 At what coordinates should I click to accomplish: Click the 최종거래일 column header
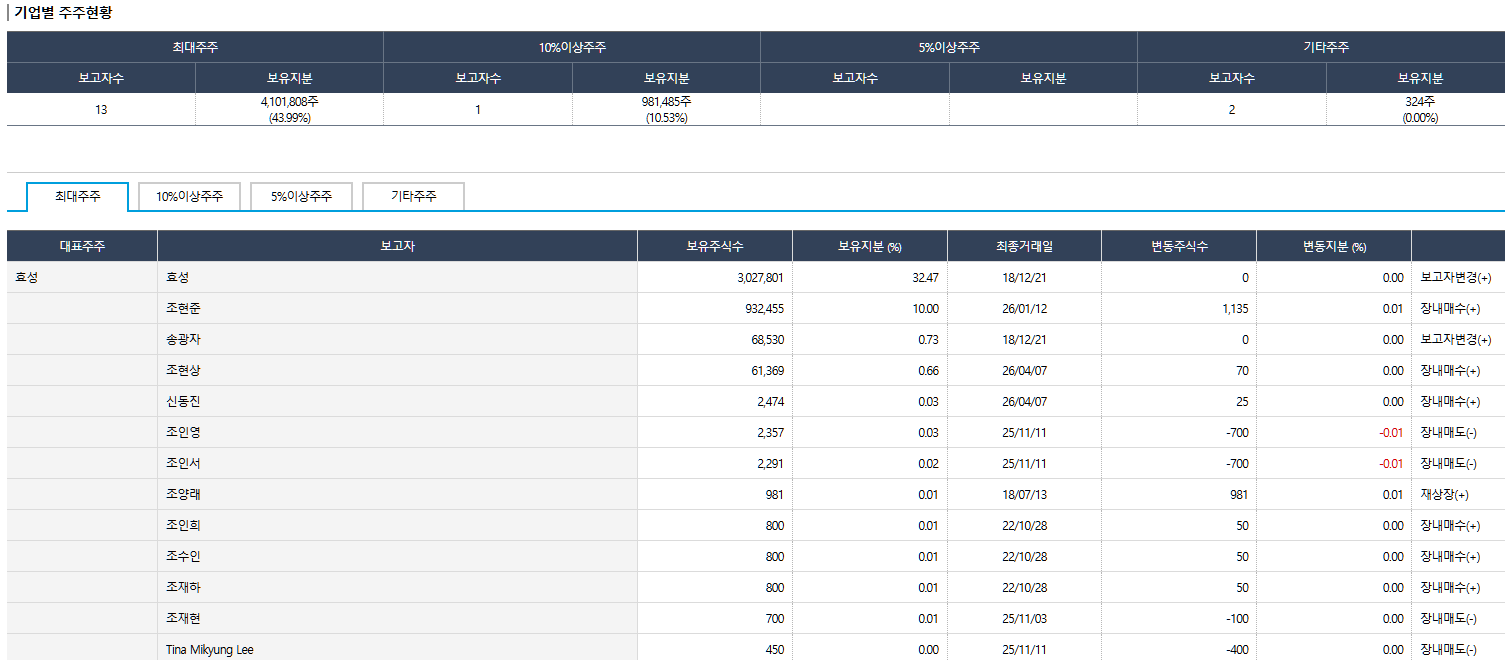(x=1023, y=246)
